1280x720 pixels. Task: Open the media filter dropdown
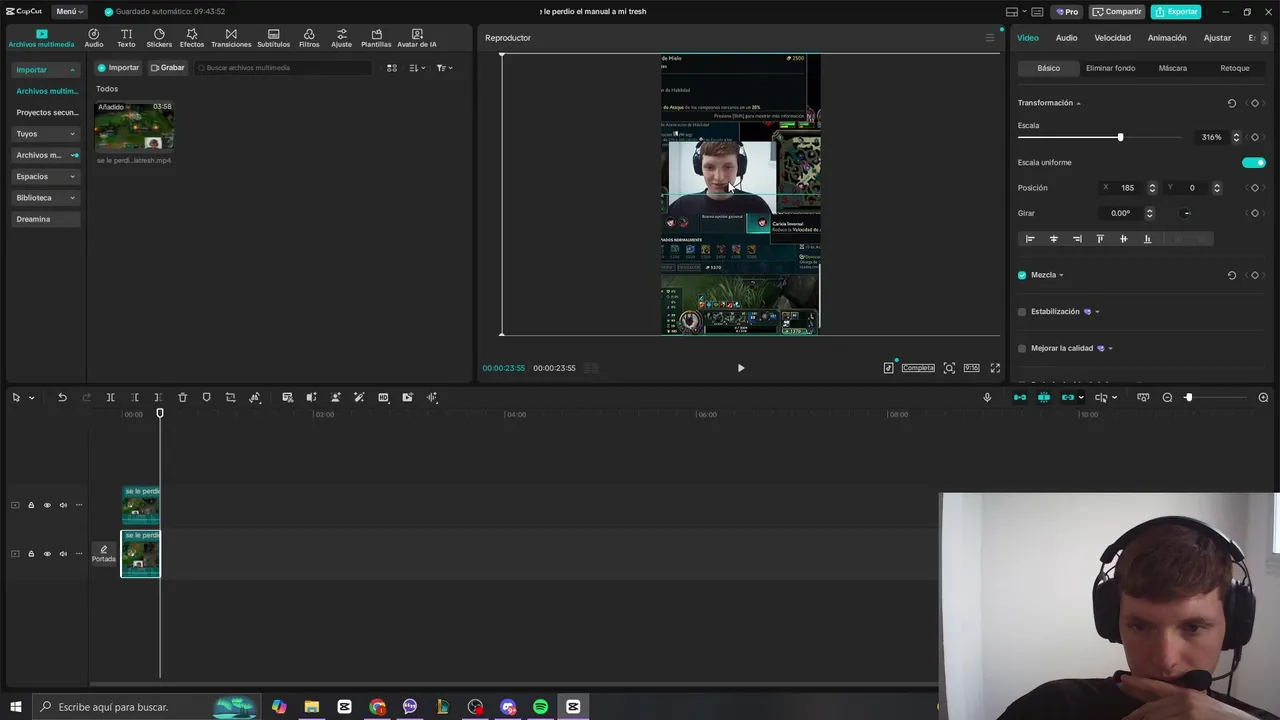click(445, 68)
